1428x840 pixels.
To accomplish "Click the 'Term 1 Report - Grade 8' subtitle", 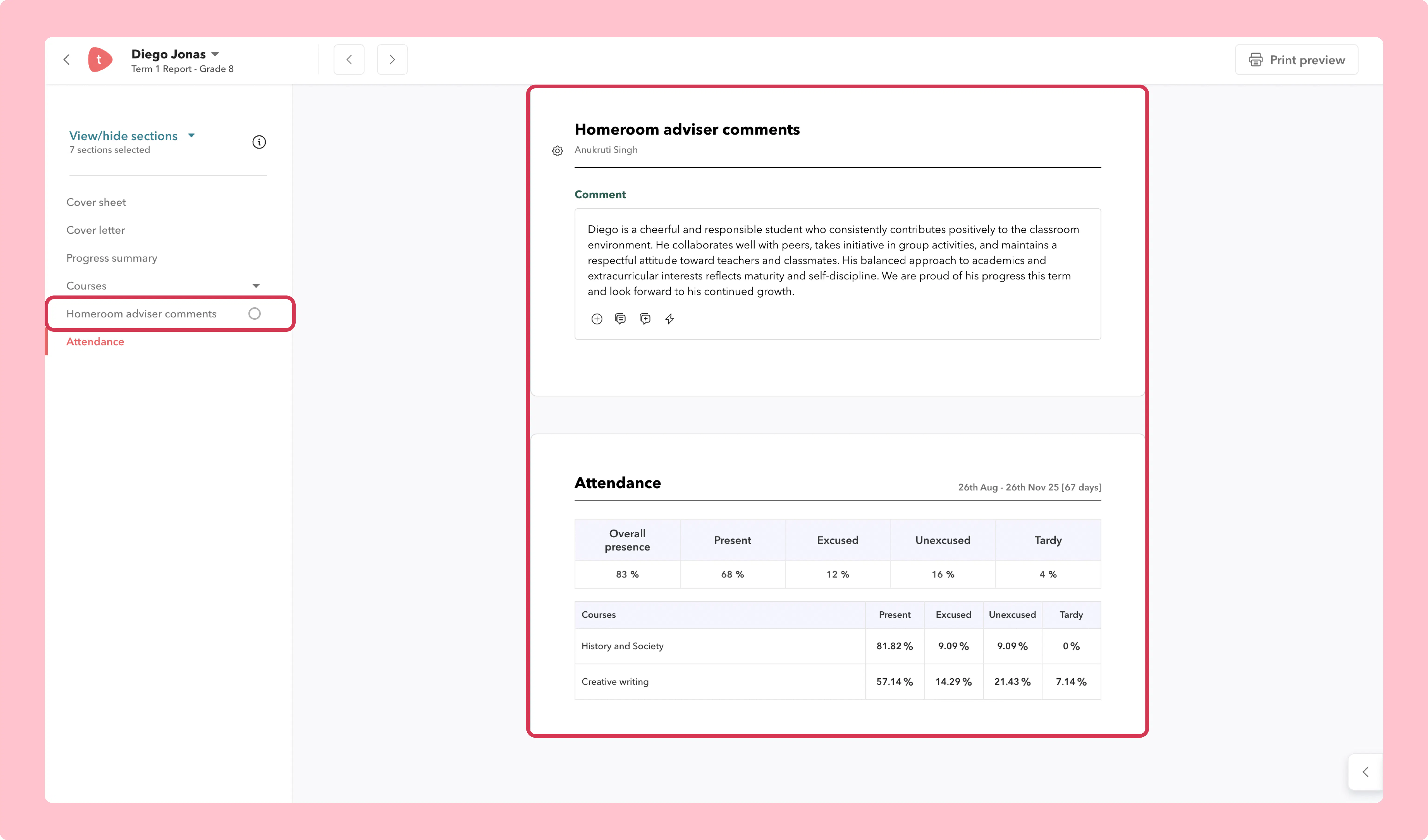I will [182, 69].
